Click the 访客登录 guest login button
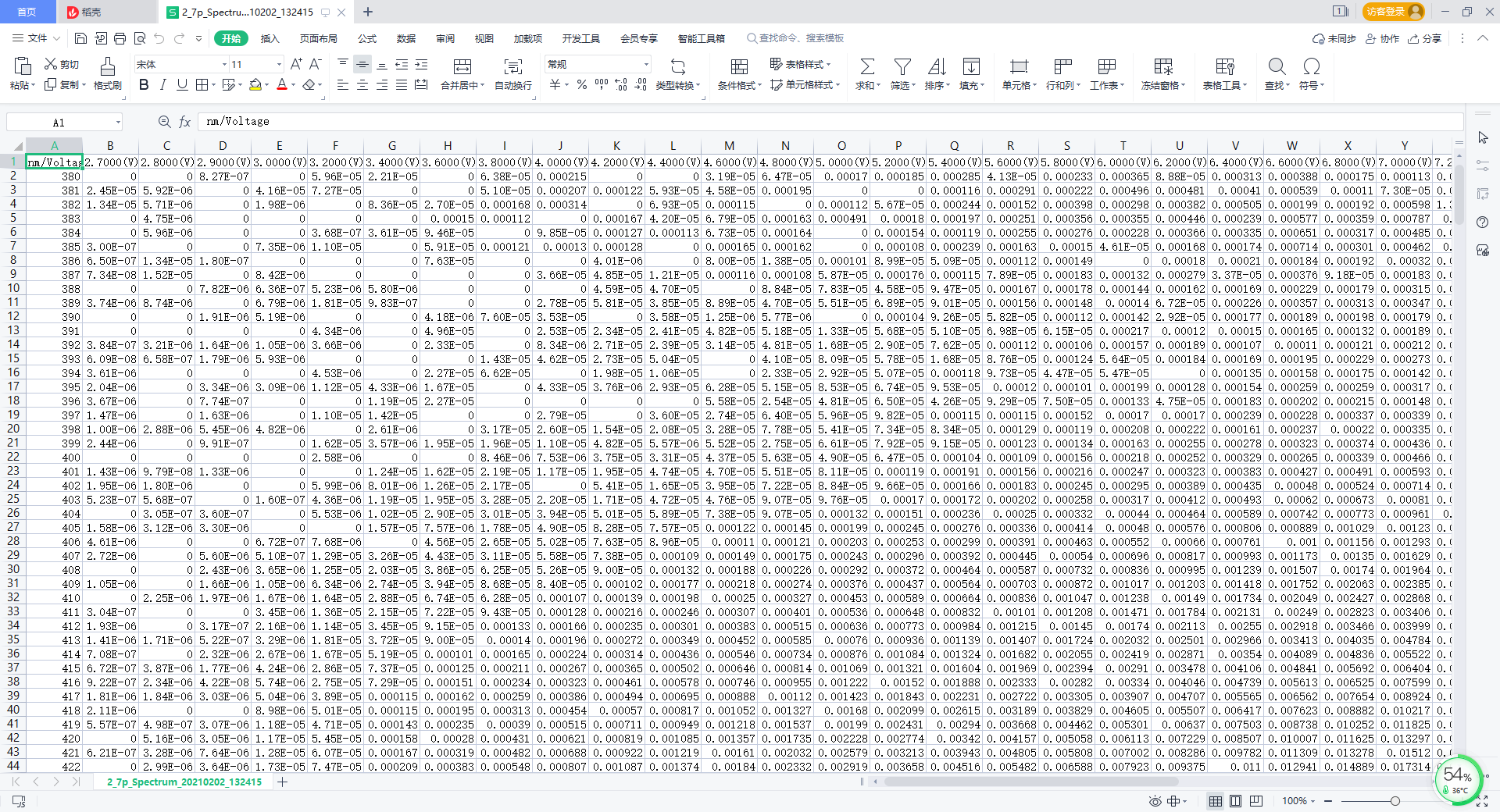Screen dimensions: 1500x812 [1393, 12]
